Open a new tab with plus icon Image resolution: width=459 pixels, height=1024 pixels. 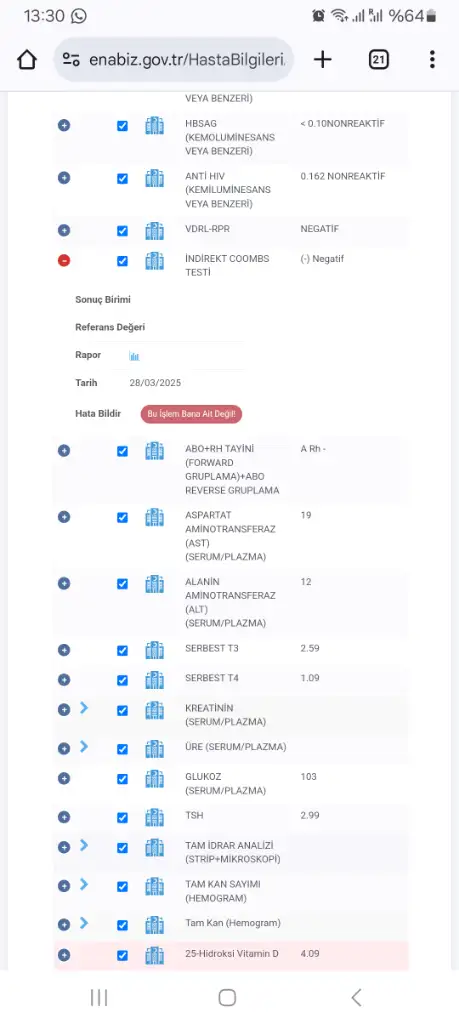323,60
